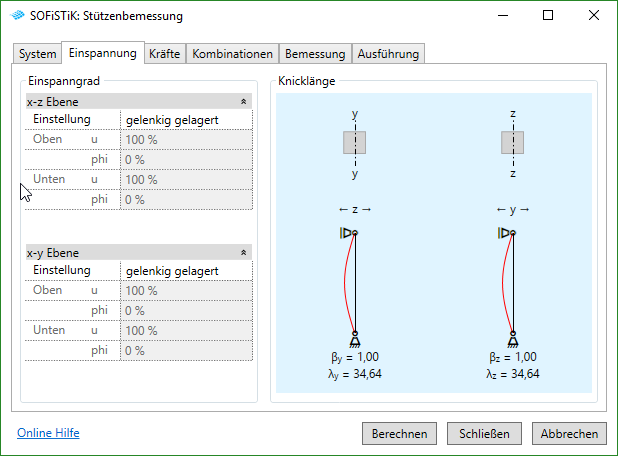Collapse the x-y Ebene section
Image resolution: width=618 pixels, height=456 pixels.
tap(245, 253)
